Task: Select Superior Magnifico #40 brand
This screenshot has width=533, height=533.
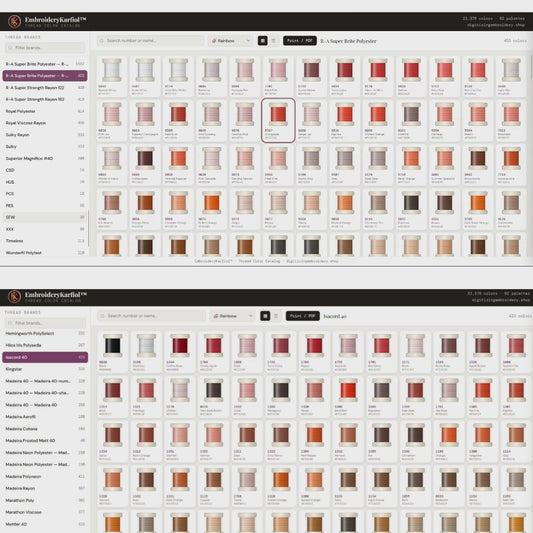Action: coord(45,158)
